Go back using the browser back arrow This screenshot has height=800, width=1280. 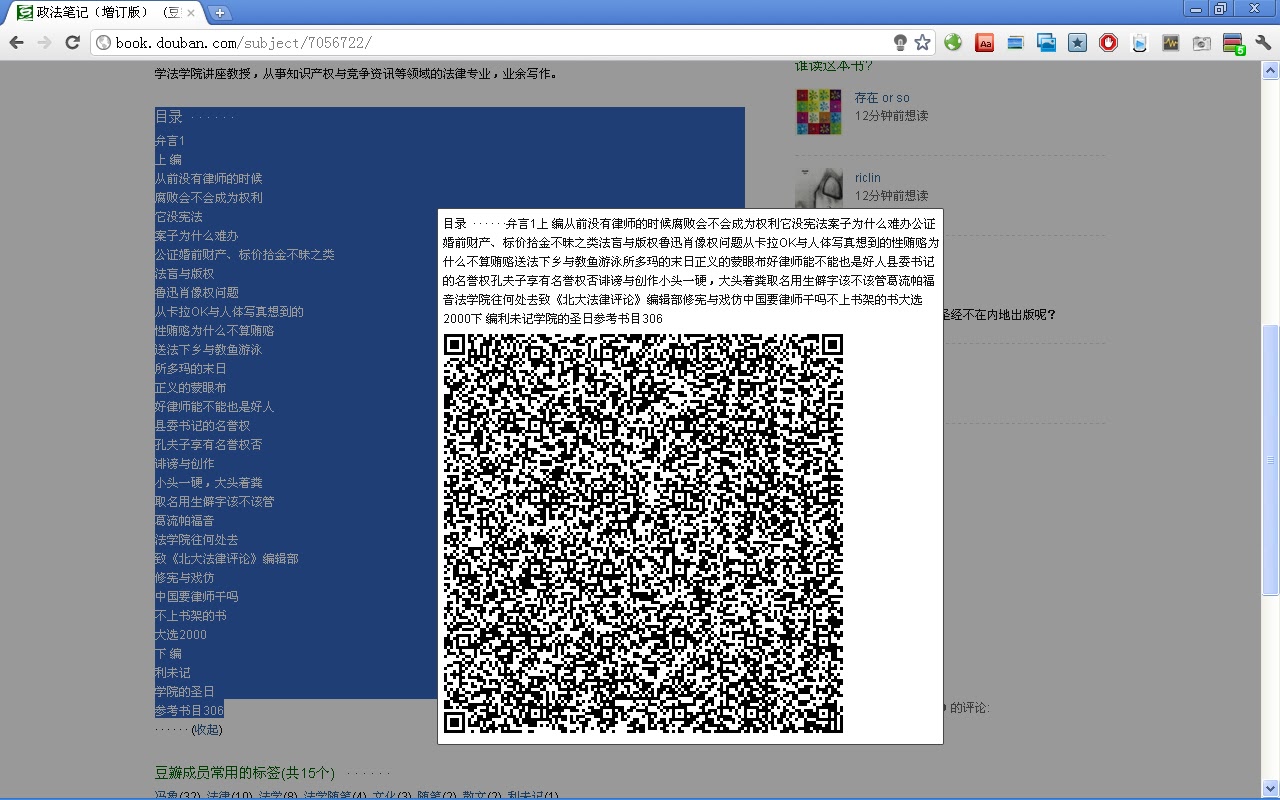[x=16, y=42]
